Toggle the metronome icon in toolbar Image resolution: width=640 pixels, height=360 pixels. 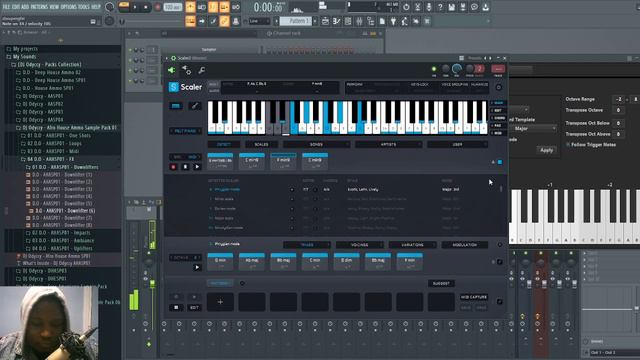pyautogui.click(x=190, y=7)
